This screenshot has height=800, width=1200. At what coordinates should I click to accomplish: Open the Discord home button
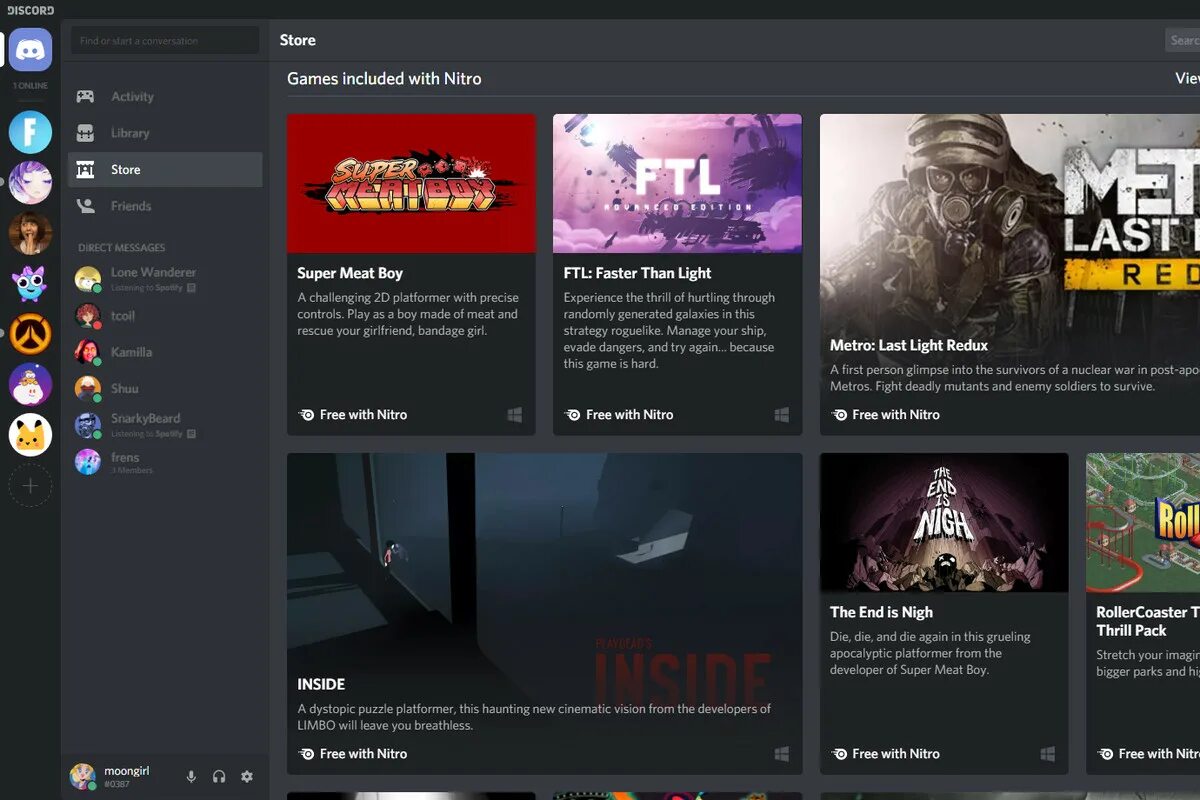30,50
